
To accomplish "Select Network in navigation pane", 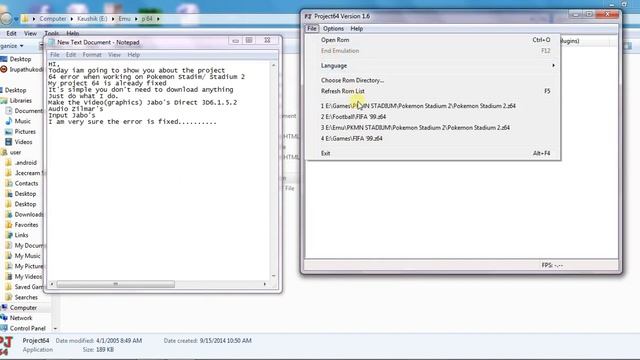I will (x=20, y=318).
